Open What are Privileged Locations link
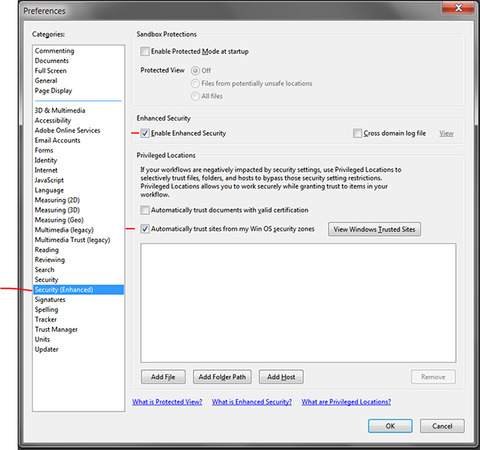This screenshot has height=450, width=480. (x=346, y=402)
